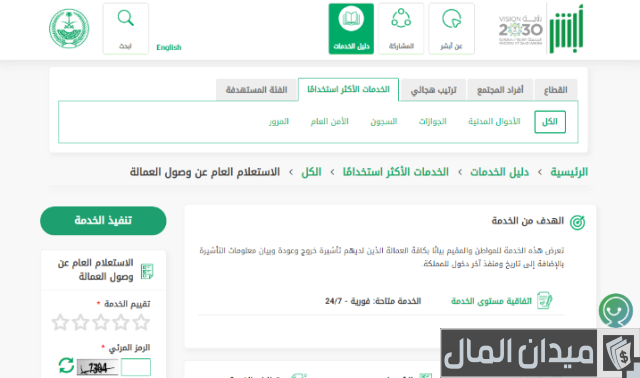Viewport: 640px width, 378px height.
Task: Filter by الأمن العام
Action: pyautogui.click(x=329, y=122)
